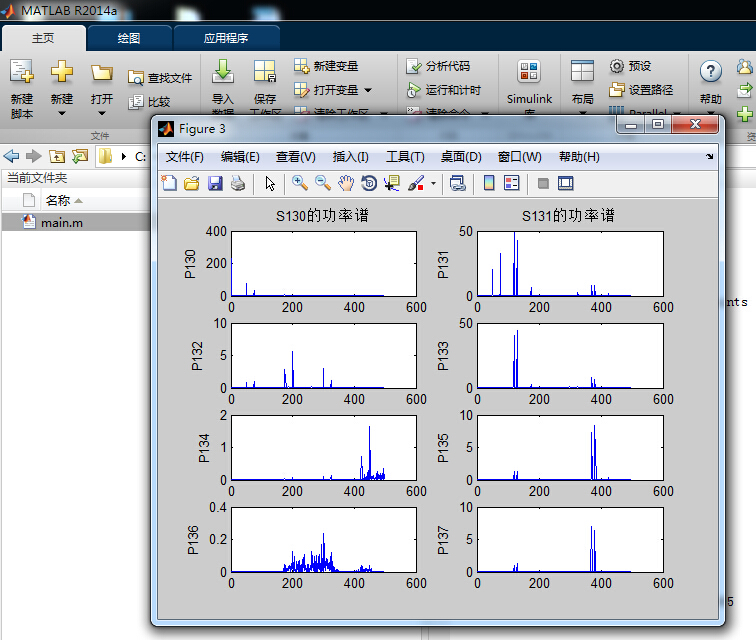
Task: Expand the New (新建) dropdown arrow
Action: pos(62,113)
